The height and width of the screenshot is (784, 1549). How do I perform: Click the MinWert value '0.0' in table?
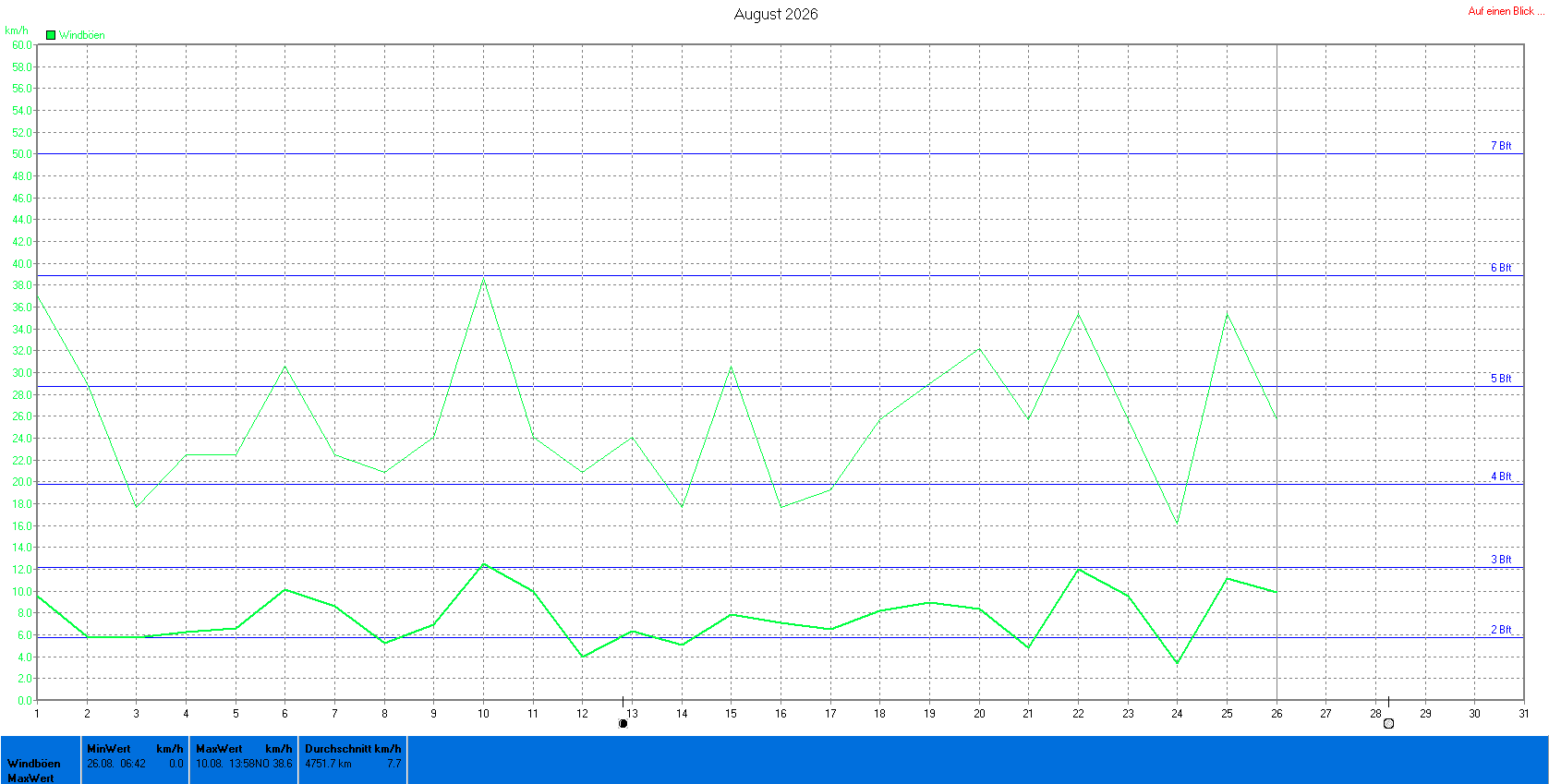coord(176,764)
